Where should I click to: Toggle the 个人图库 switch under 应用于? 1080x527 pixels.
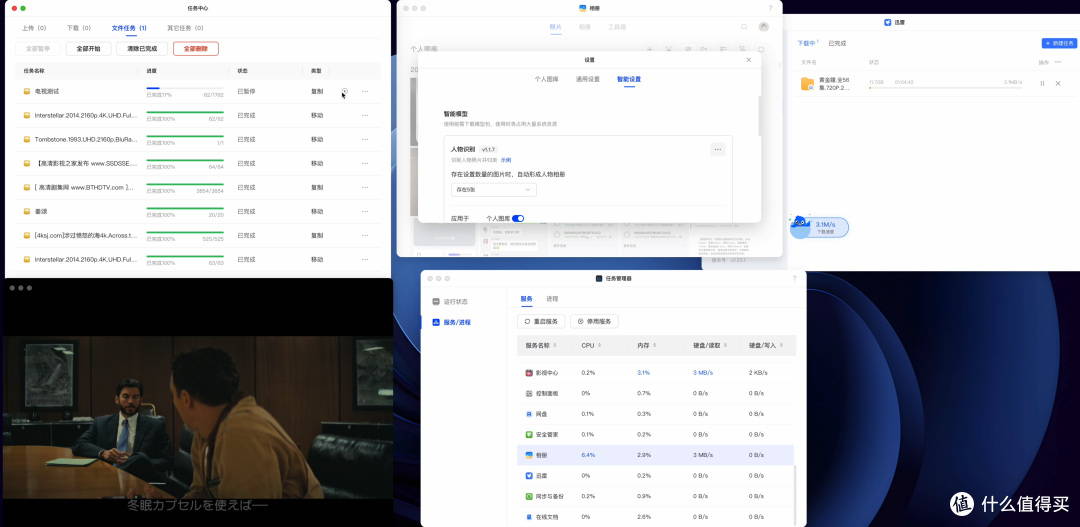click(x=518, y=218)
